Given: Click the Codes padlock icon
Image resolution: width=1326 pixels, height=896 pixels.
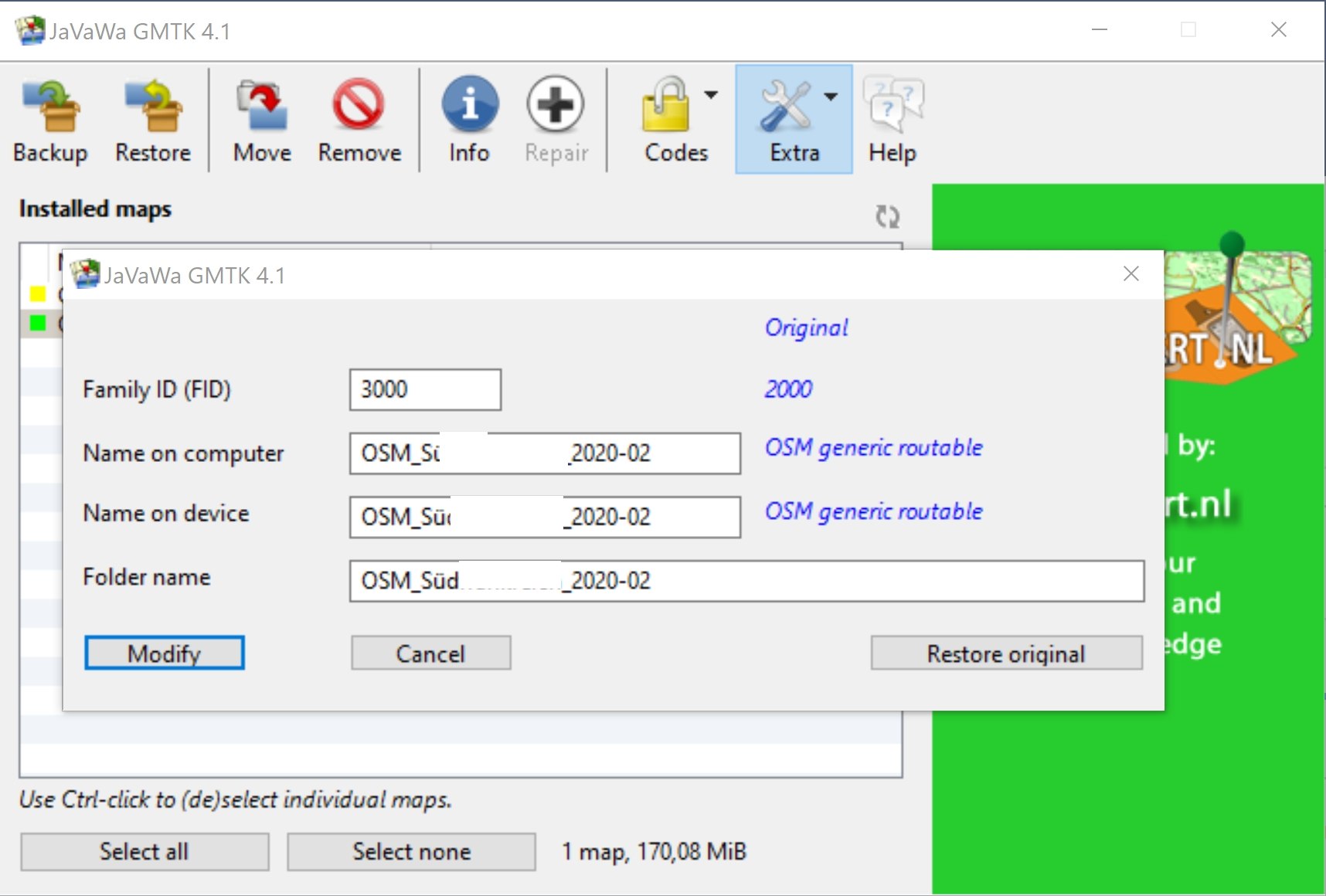Looking at the screenshot, I should 665,106.
